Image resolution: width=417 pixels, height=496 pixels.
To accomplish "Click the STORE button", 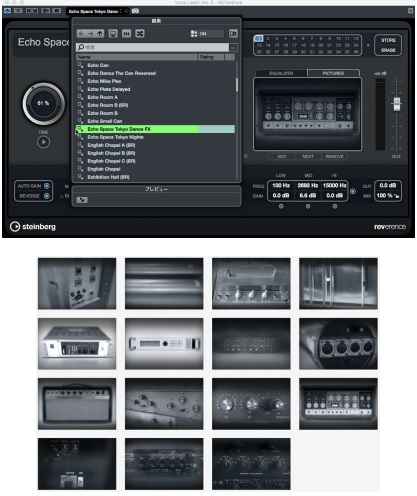I will 388,40.
